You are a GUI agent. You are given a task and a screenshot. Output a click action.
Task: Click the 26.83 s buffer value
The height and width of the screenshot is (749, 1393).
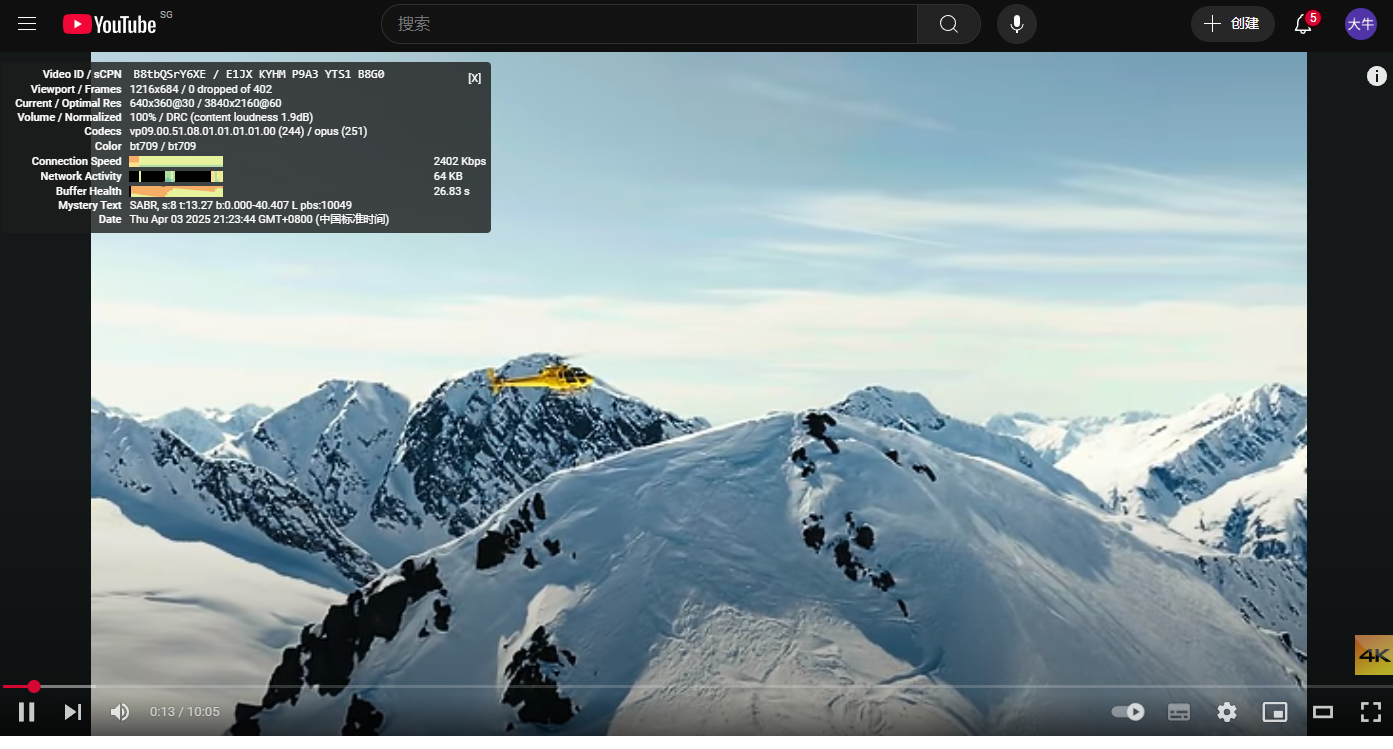click(452, 191)
